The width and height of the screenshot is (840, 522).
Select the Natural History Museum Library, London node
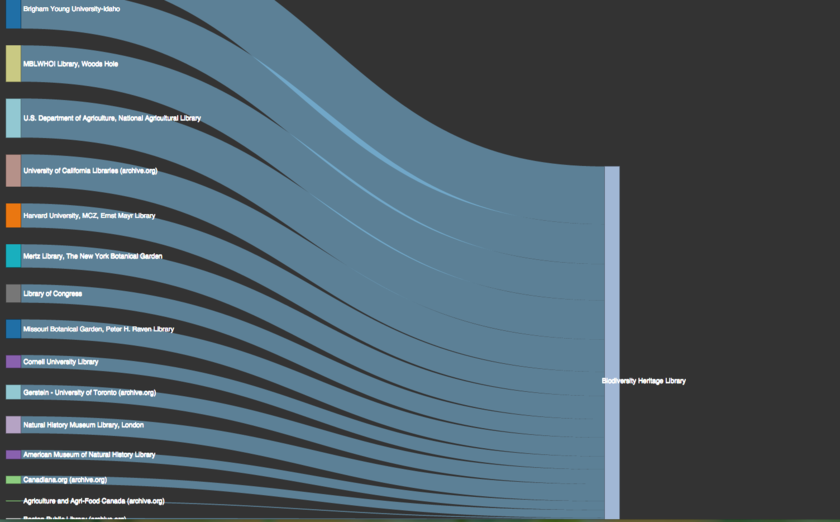13,425
